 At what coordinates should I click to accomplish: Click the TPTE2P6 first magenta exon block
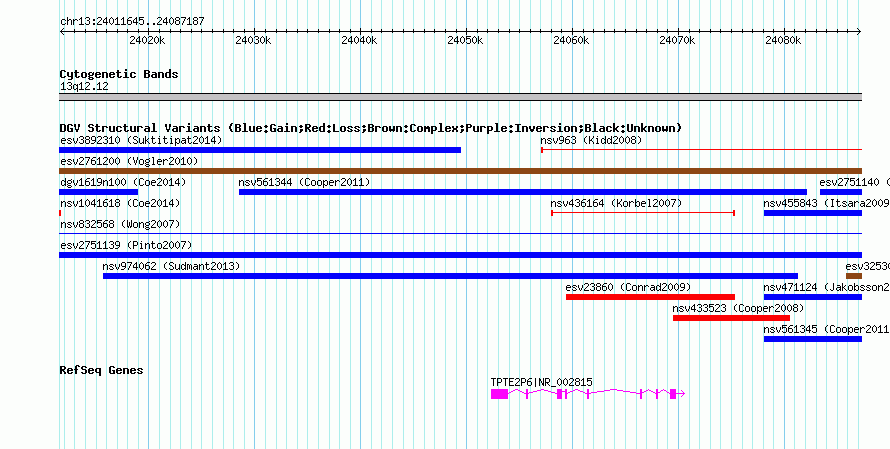pyautogui.click(x=499, y=394)
